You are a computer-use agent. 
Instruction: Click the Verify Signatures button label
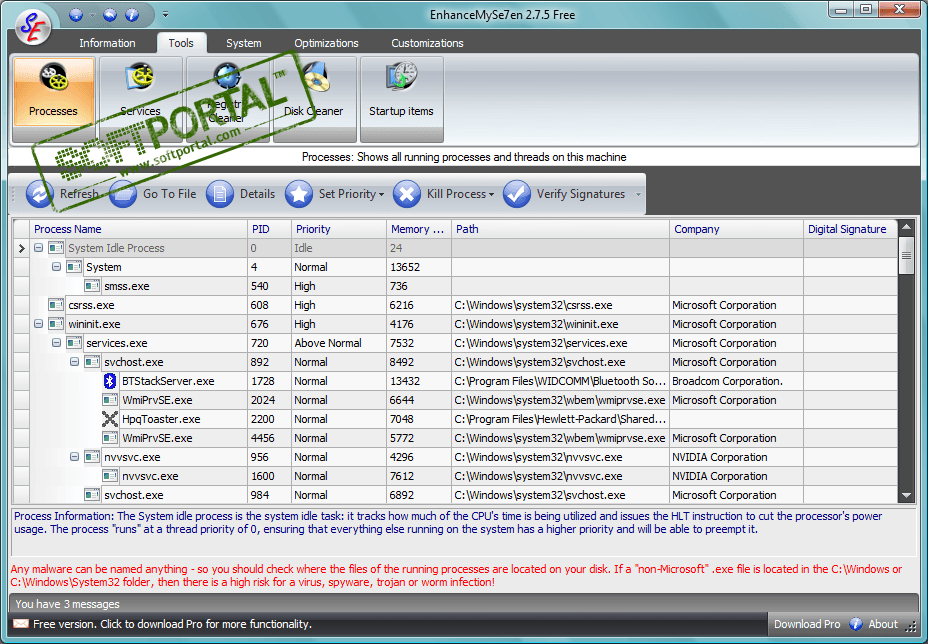(581, 194)
